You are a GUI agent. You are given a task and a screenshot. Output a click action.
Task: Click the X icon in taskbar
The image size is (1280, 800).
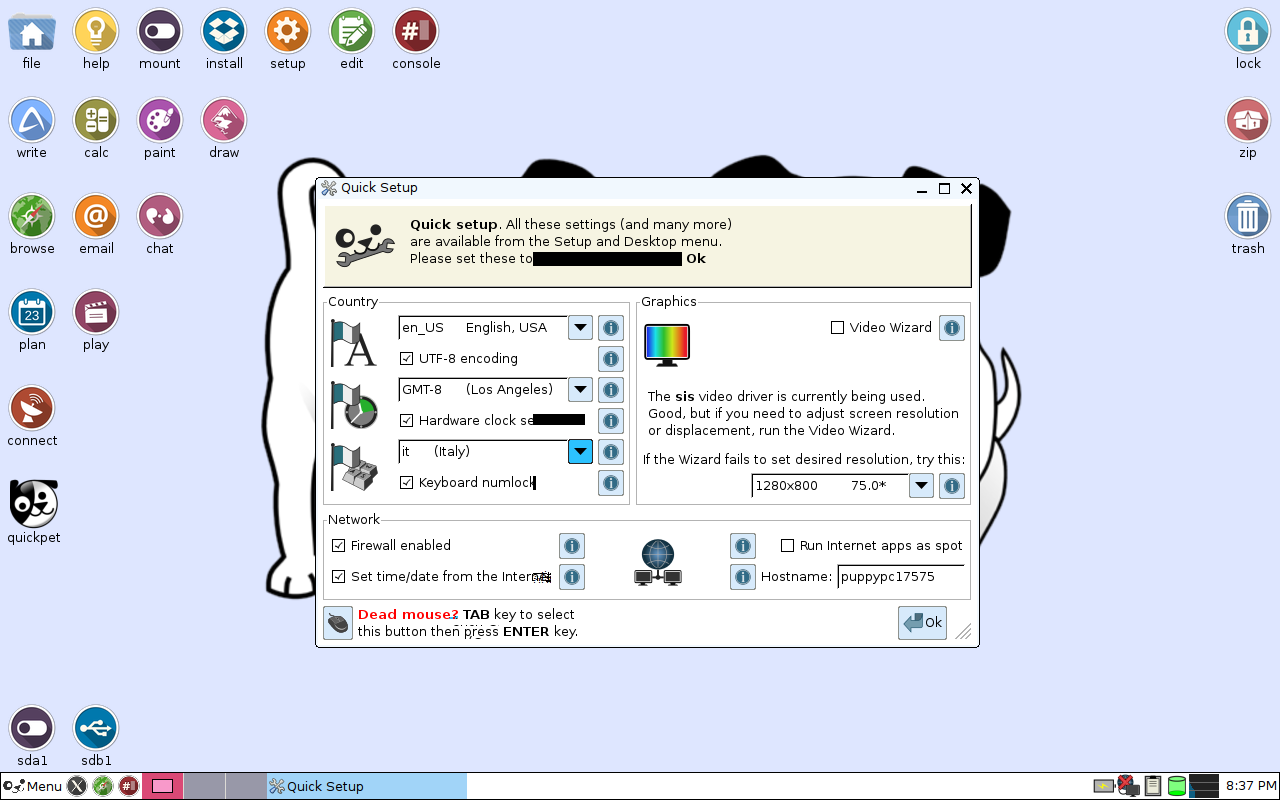click(x=77, y=786)
